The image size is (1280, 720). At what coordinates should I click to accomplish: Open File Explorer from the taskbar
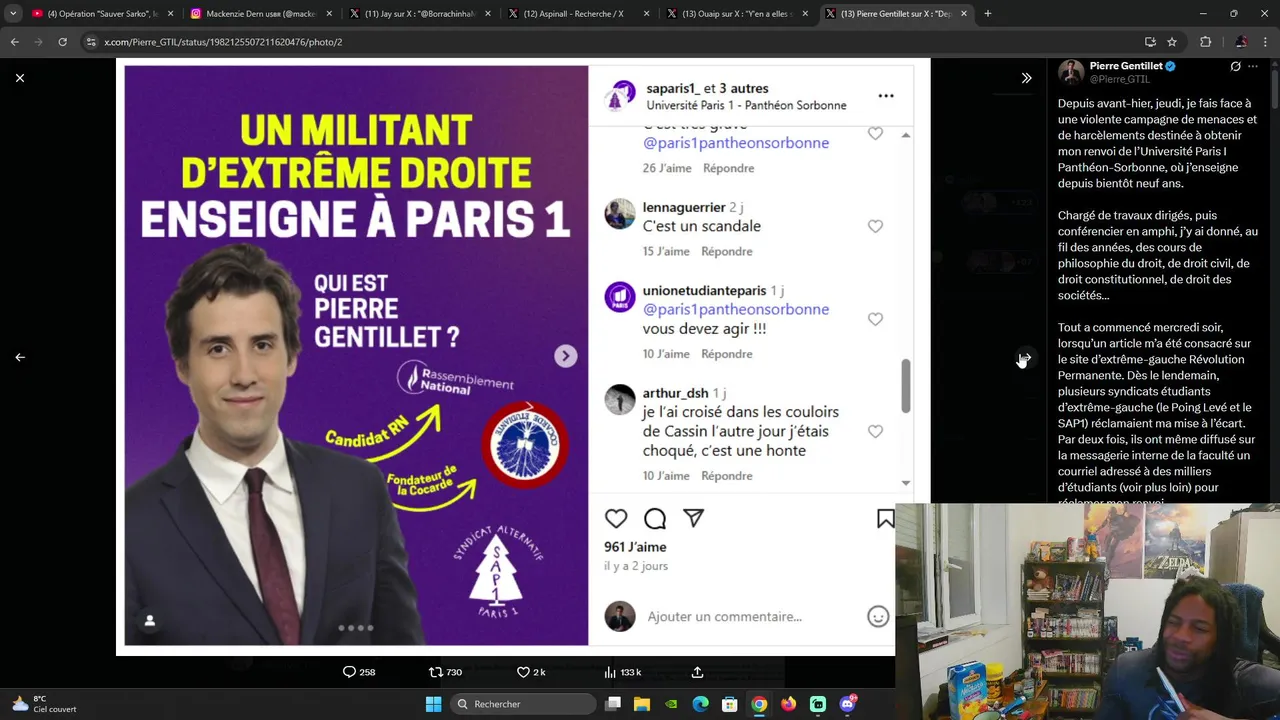tap(642, 704)
